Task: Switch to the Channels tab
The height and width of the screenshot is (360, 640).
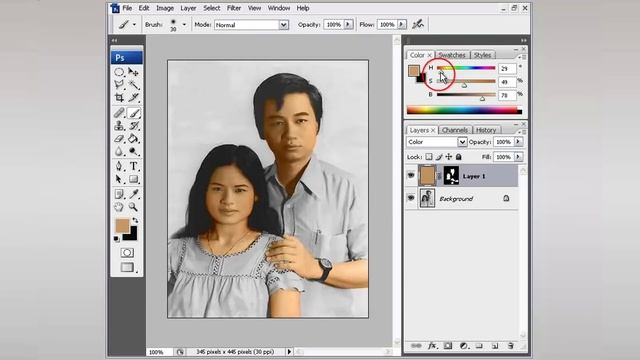Action: 455,130
